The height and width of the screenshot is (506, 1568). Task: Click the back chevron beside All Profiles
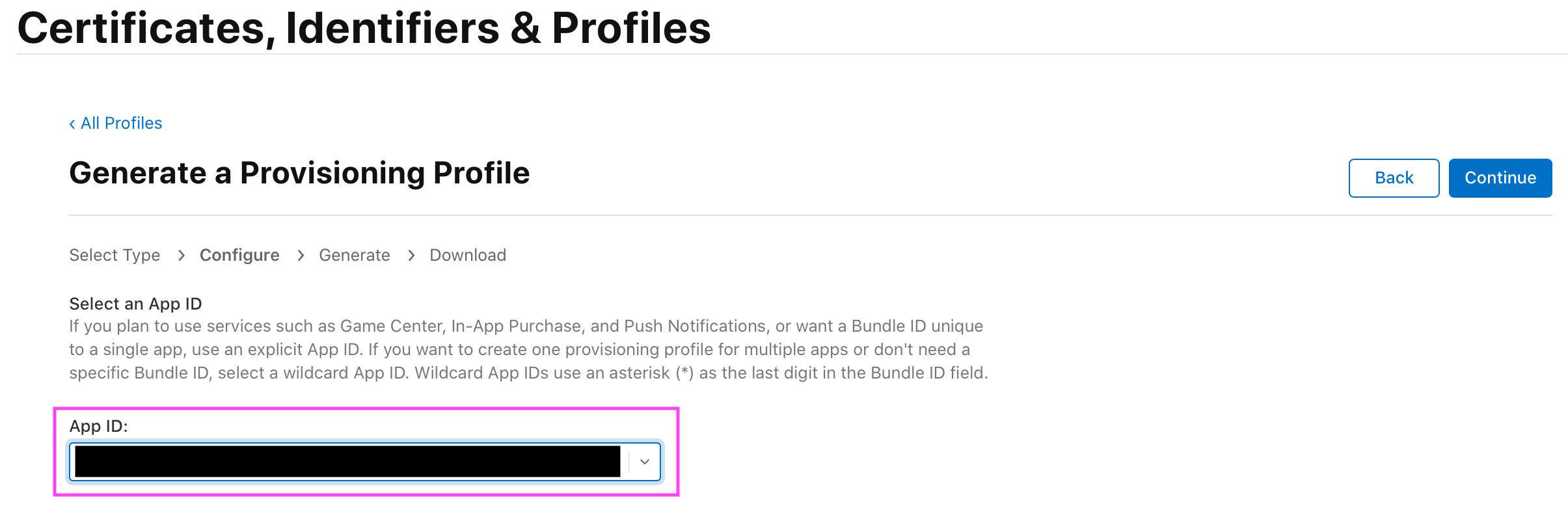72,124
